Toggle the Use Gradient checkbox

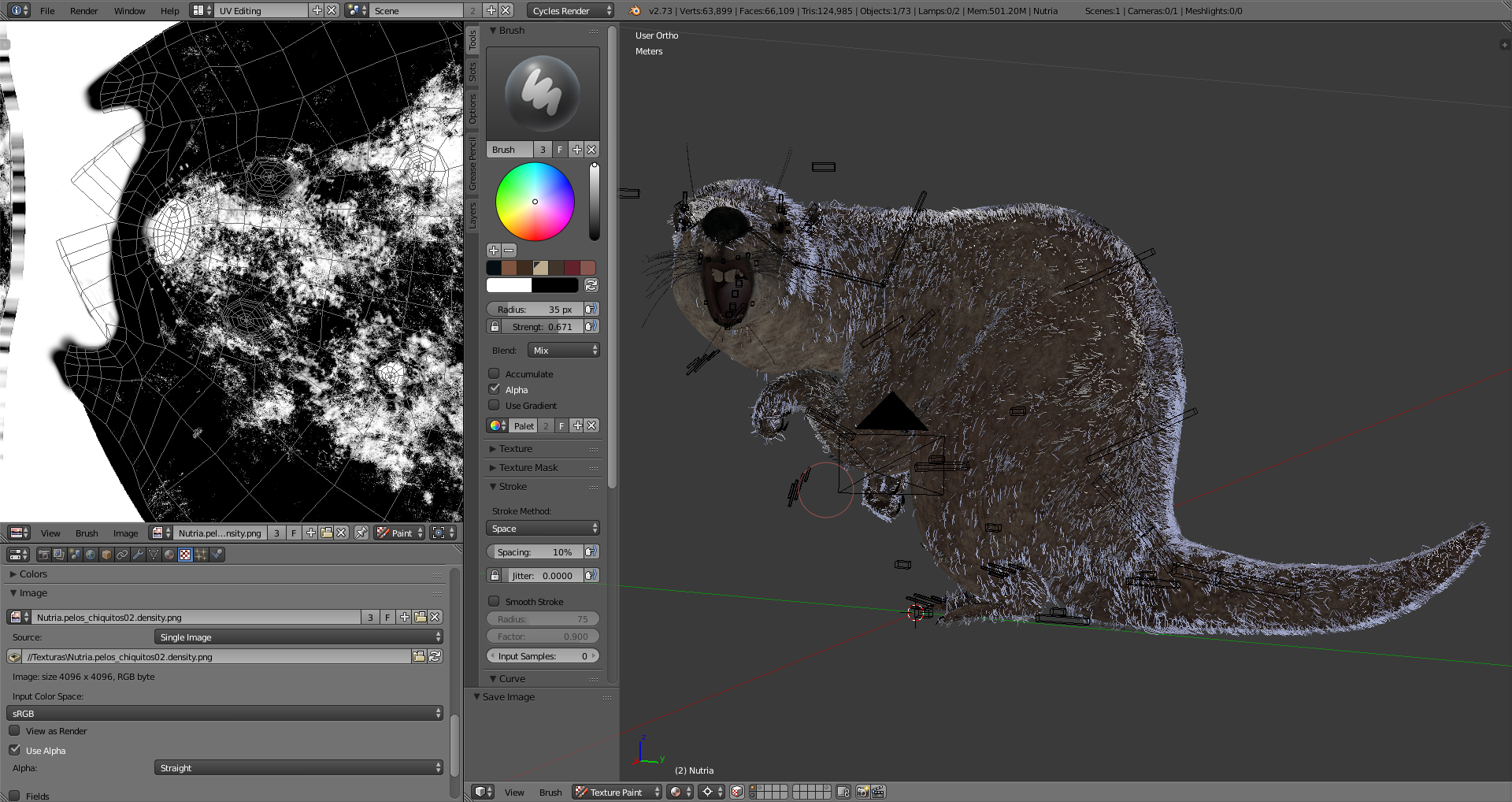[495, 405]
